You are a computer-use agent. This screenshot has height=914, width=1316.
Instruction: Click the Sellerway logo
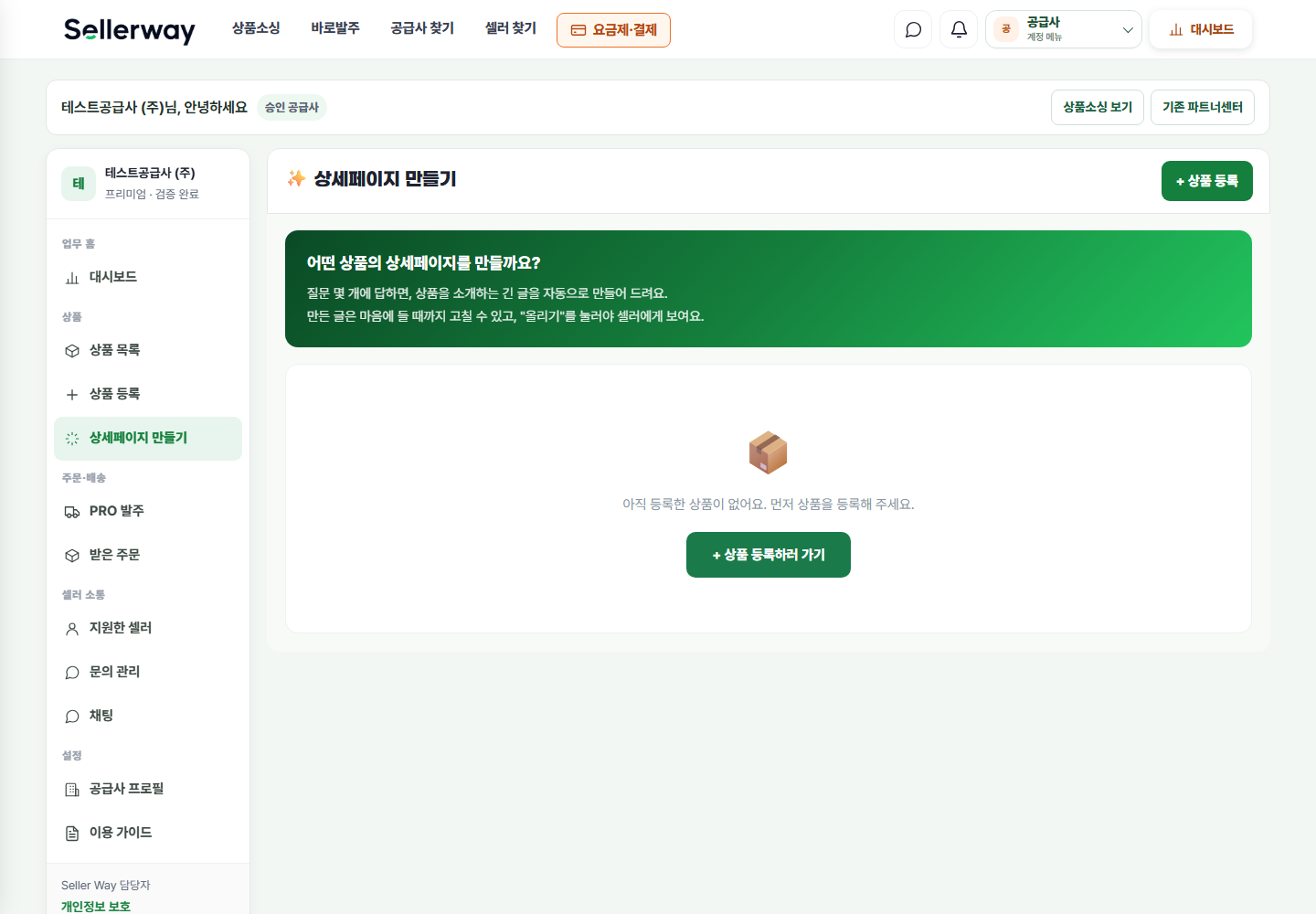130,30
